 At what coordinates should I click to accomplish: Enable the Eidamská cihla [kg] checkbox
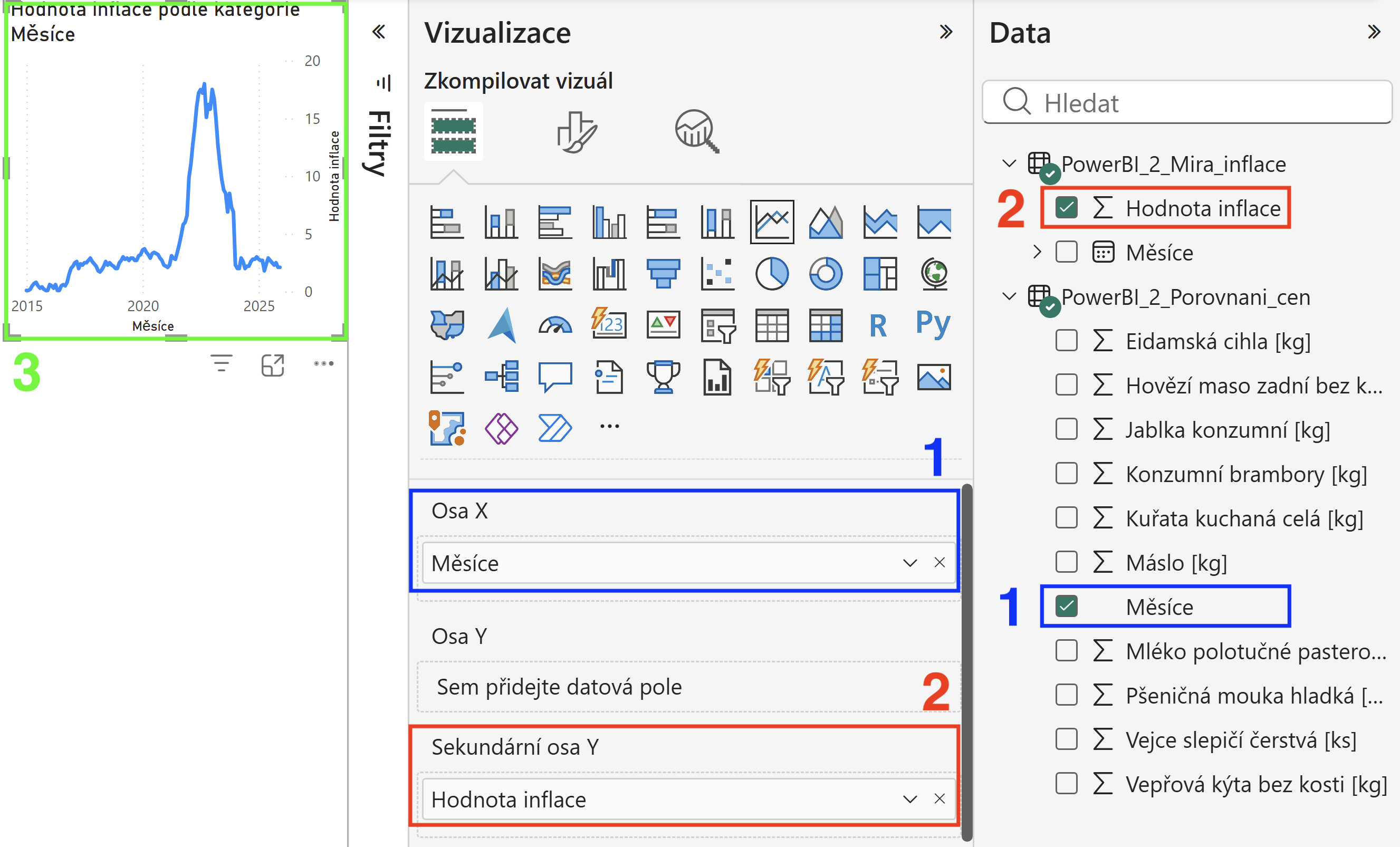(1066, 341)
